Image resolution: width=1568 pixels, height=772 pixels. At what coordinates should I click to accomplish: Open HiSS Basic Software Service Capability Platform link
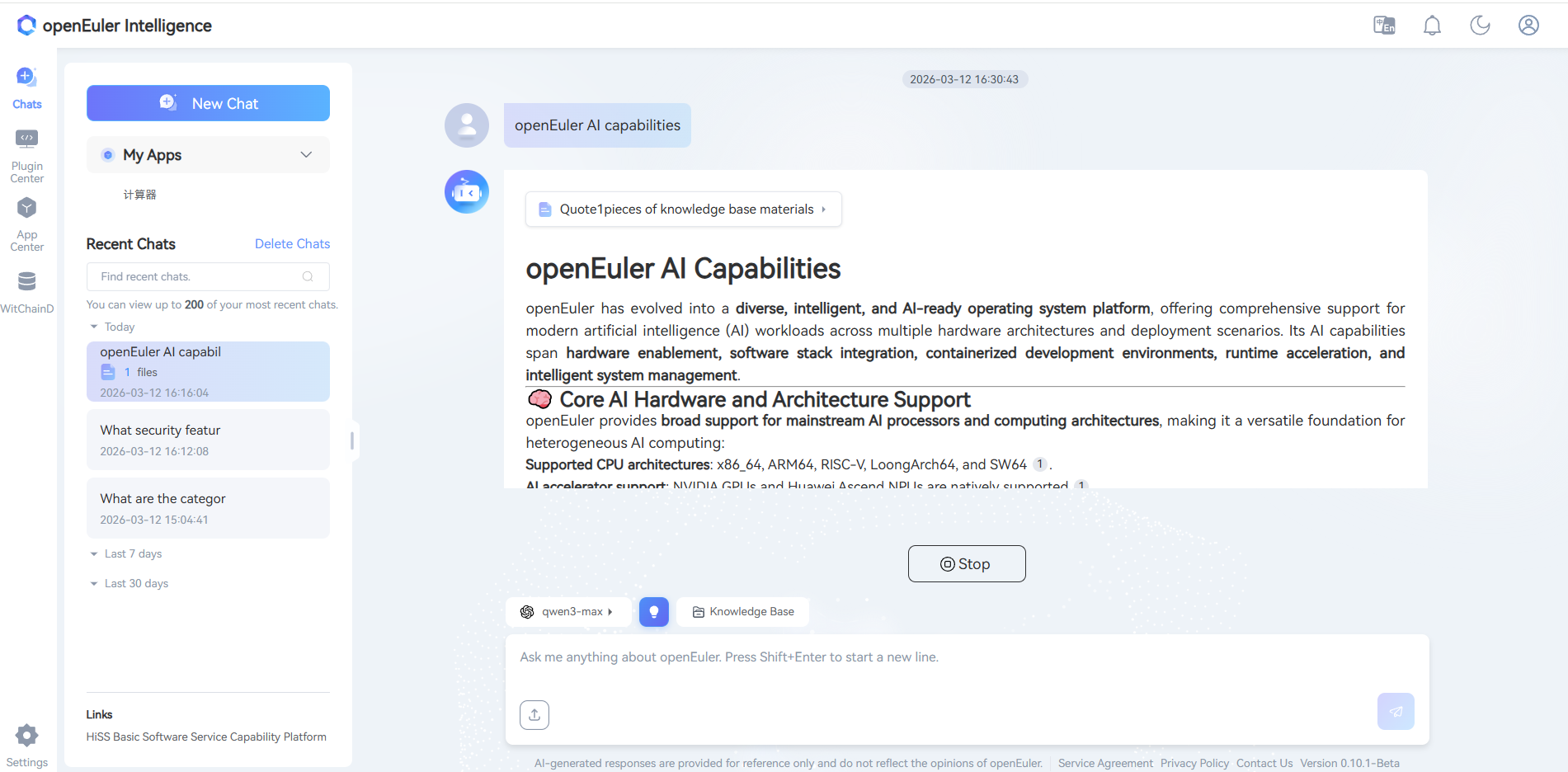206,737
